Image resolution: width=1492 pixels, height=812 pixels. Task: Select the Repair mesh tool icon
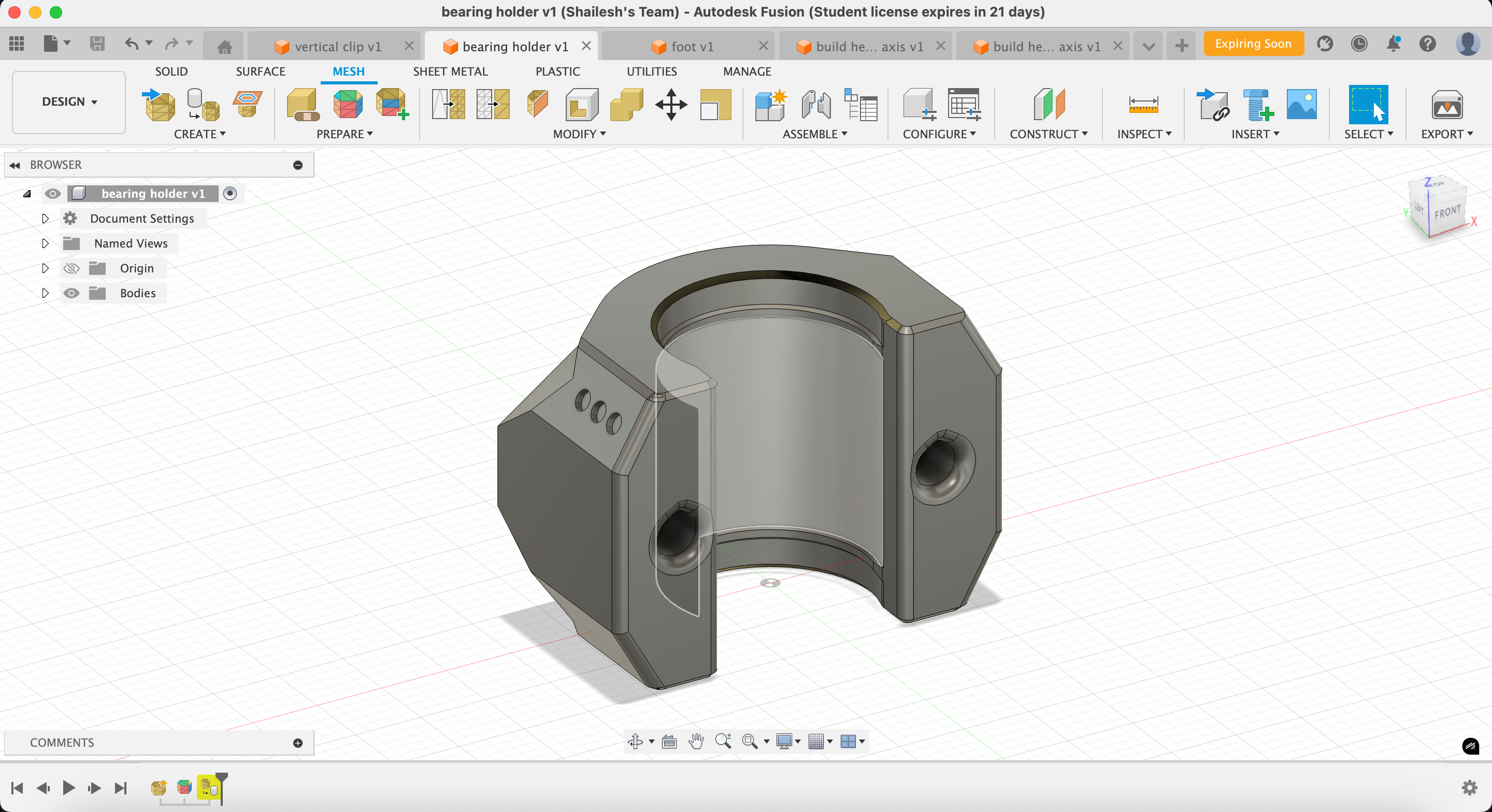[x=303, y=105]
